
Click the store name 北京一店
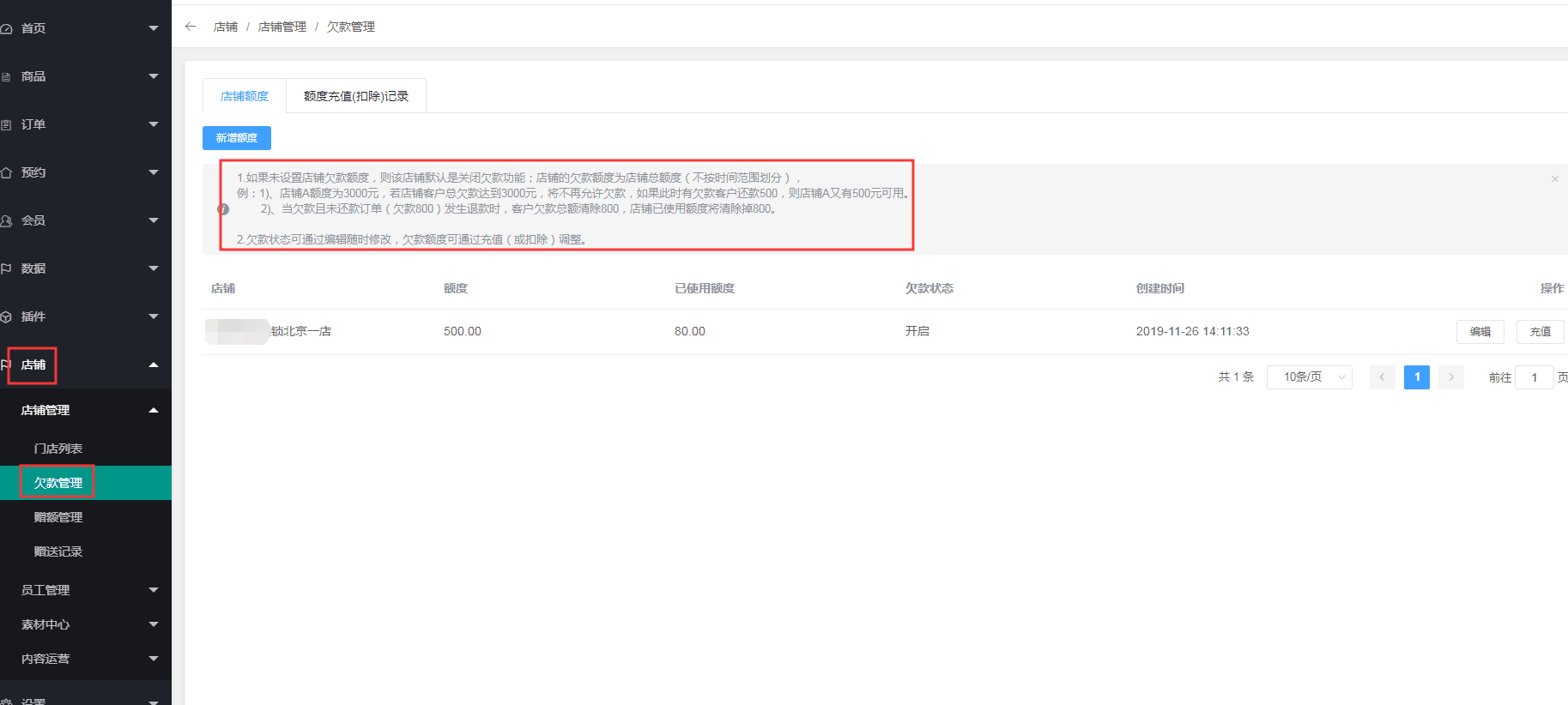click(x=301, y=331)
